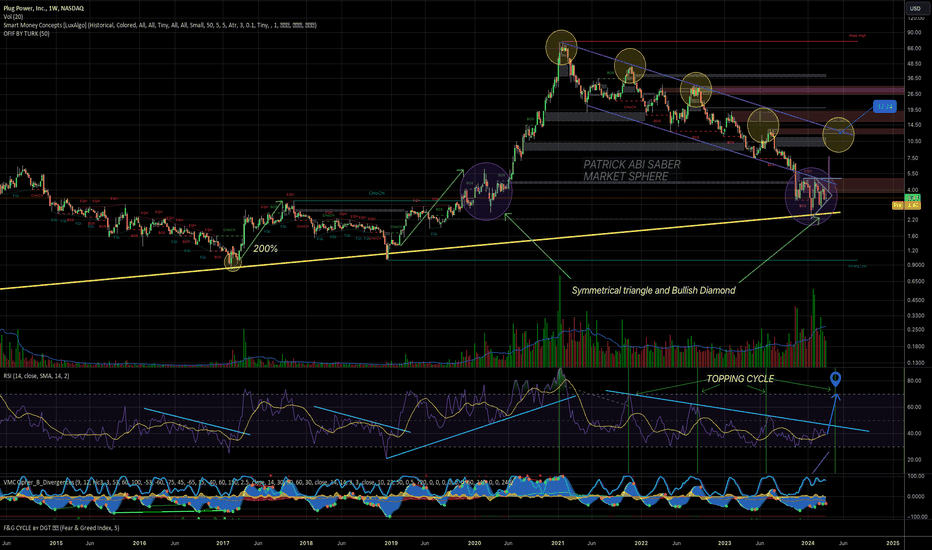The image size is (932, 550).
Task: Select the TOPPING CYCLE annotation text
Action: pyautogui.click(x=740, y=379)
